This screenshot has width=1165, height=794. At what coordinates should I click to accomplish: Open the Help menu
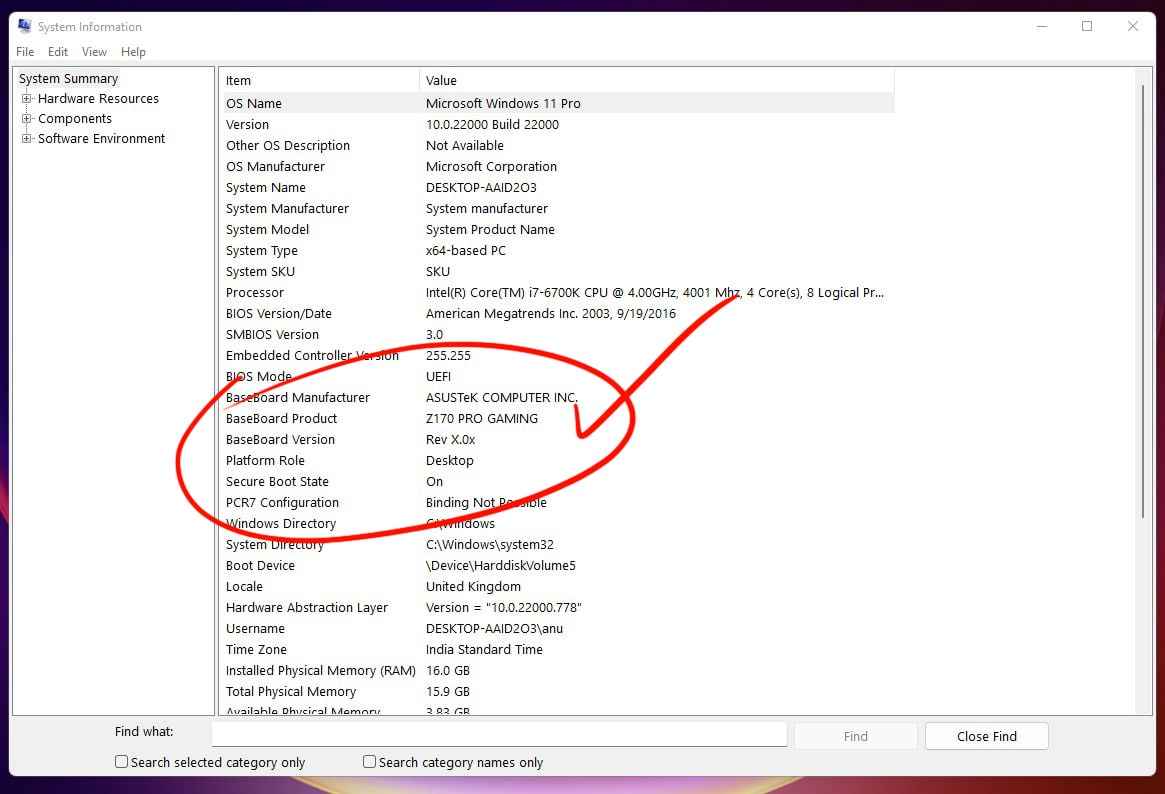[133, 52]
